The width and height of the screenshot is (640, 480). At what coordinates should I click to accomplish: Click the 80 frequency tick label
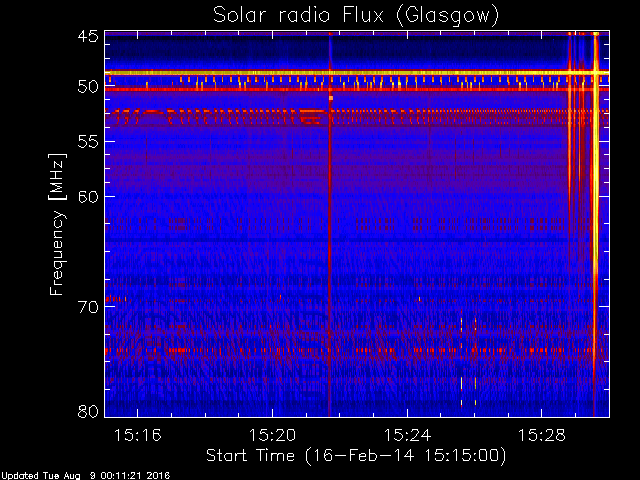tap(88, 411)
